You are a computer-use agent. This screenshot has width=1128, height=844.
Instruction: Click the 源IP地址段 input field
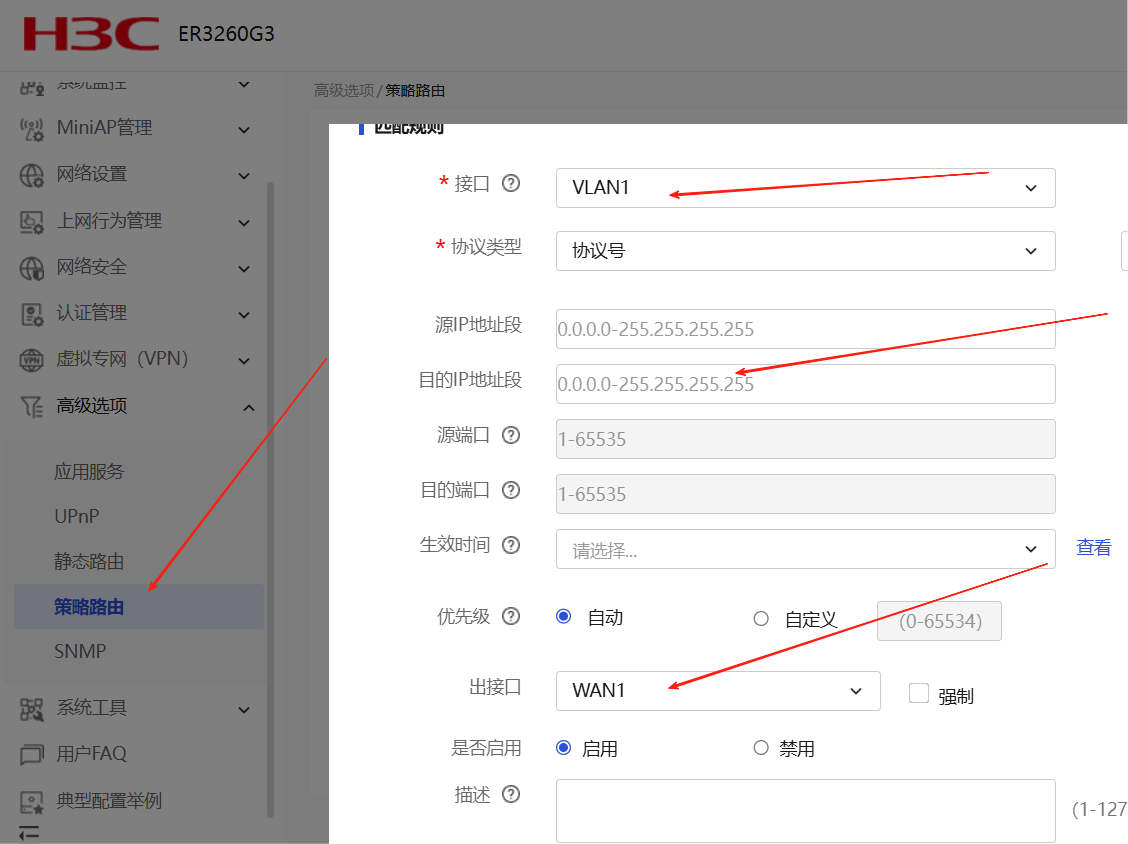[x=806, y=329]
